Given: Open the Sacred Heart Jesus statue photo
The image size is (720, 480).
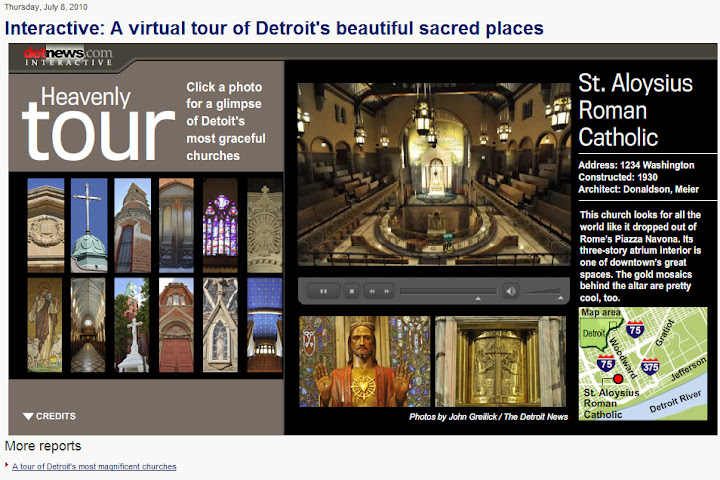Looking at the screenshot, I should [365, 361].
